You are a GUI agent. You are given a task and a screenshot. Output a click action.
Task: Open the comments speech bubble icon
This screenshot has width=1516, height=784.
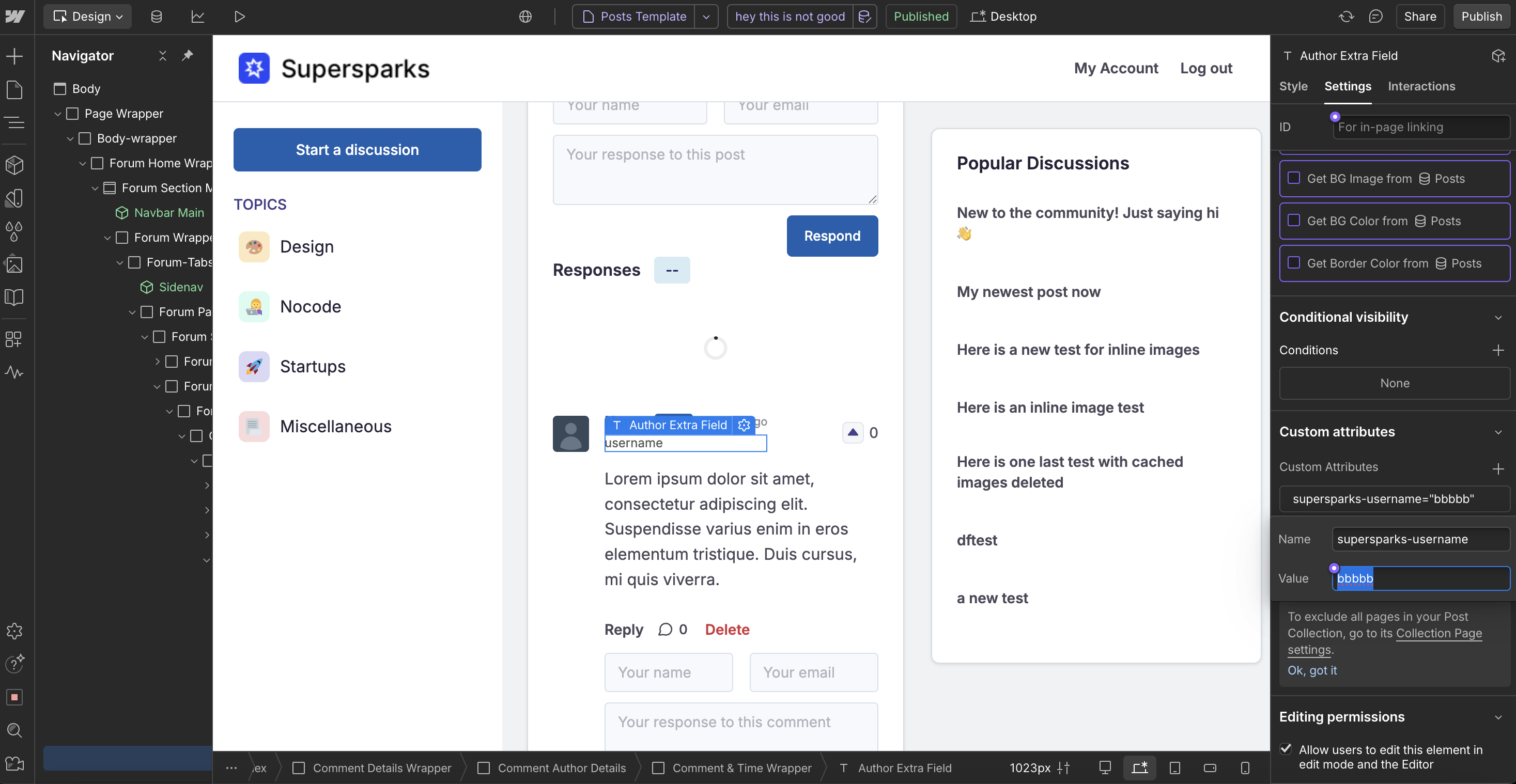click(1375, 17)
